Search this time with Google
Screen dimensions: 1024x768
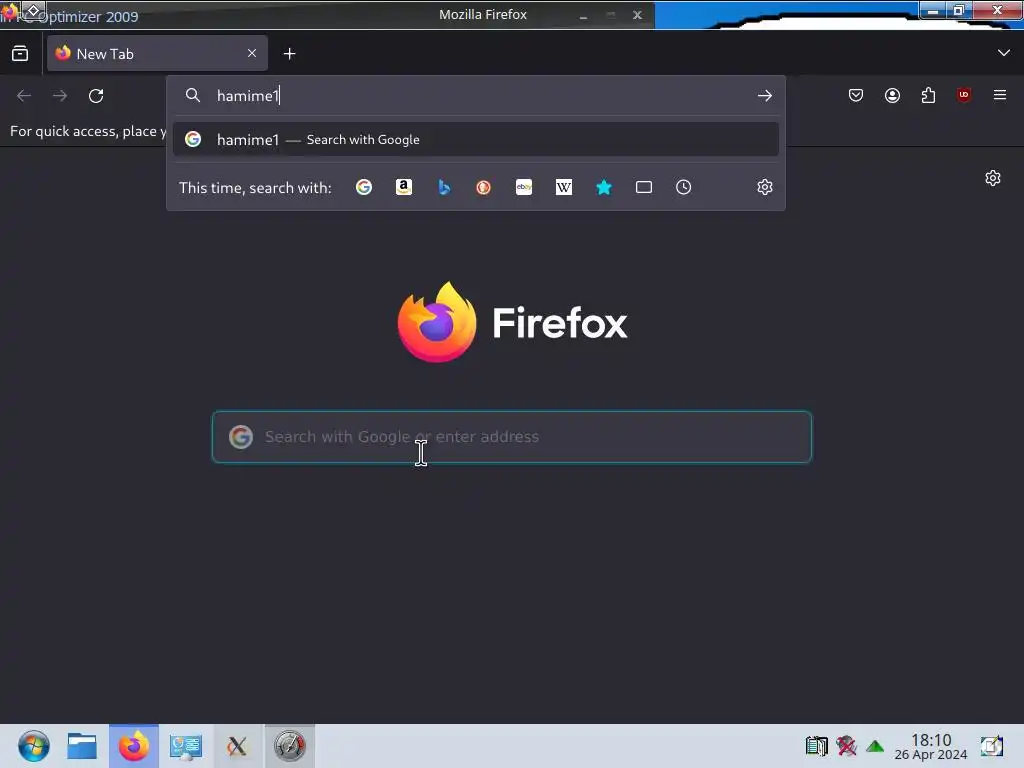tap(364, 187)
